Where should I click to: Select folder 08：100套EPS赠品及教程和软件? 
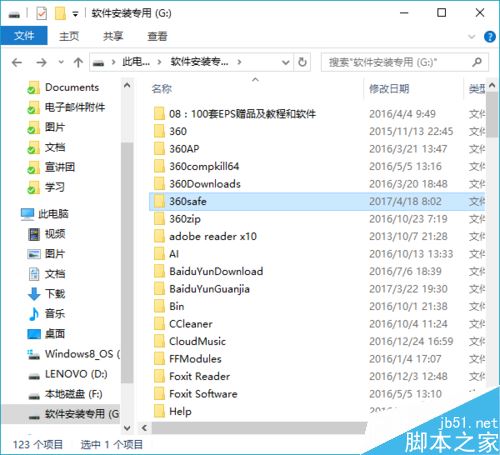pos(242,114)
